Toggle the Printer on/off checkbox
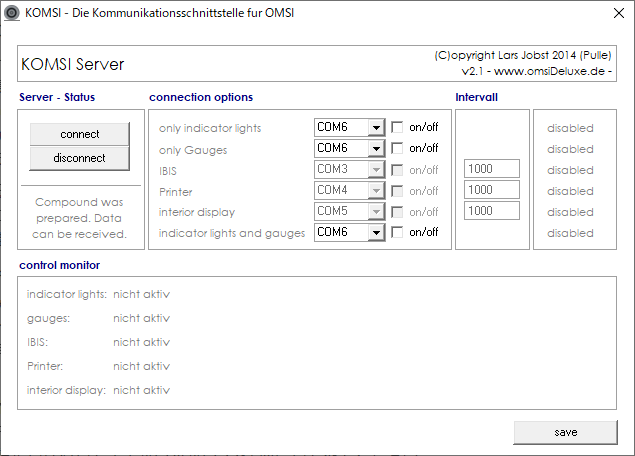The image size is (635, 456). (397, 191)
